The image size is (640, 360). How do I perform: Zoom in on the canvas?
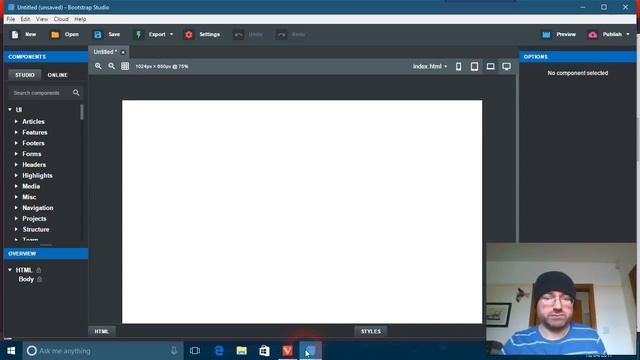coord(98,66)
